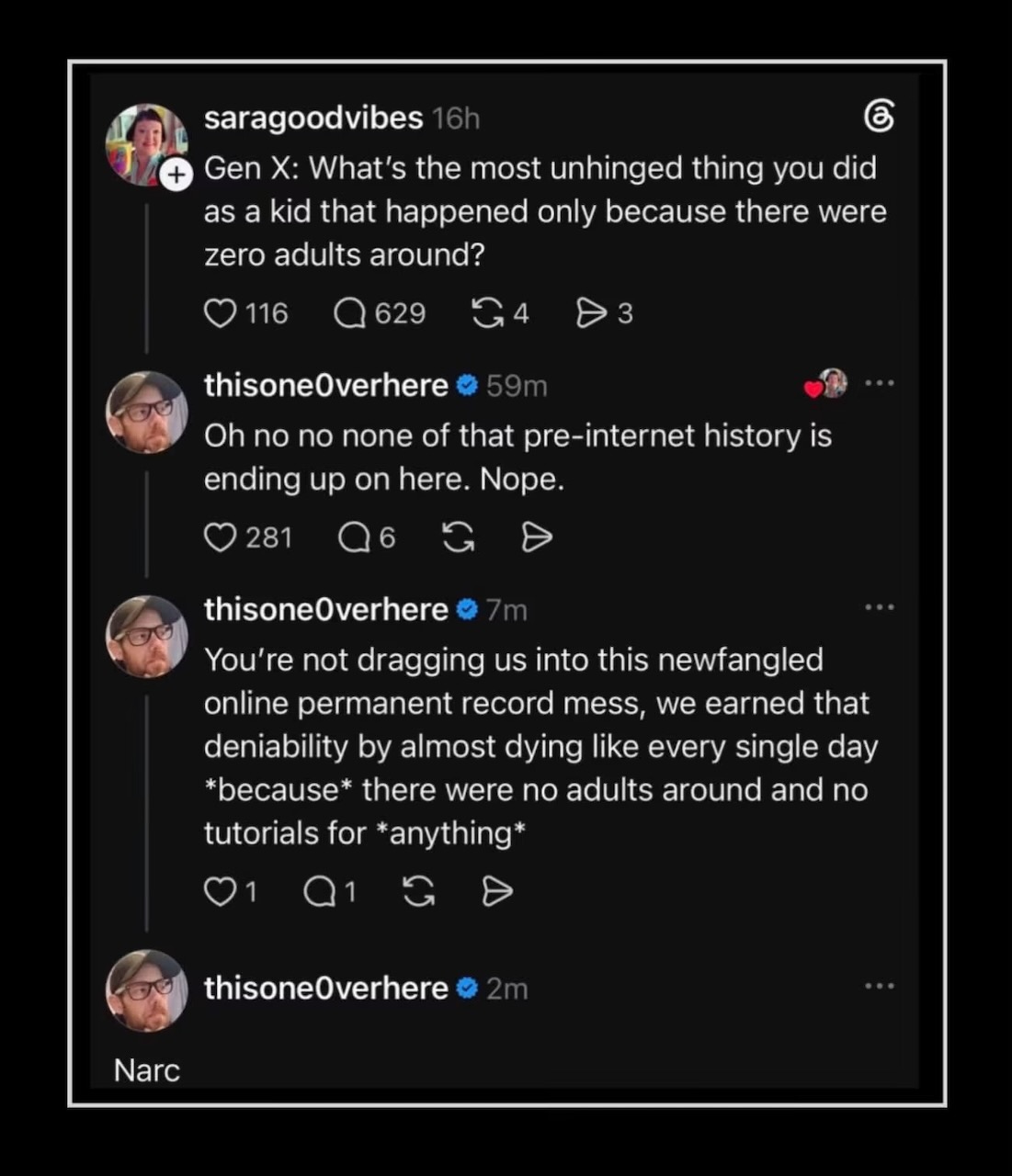Share the 'pre-internet history' reply

(x=537, y=537)
